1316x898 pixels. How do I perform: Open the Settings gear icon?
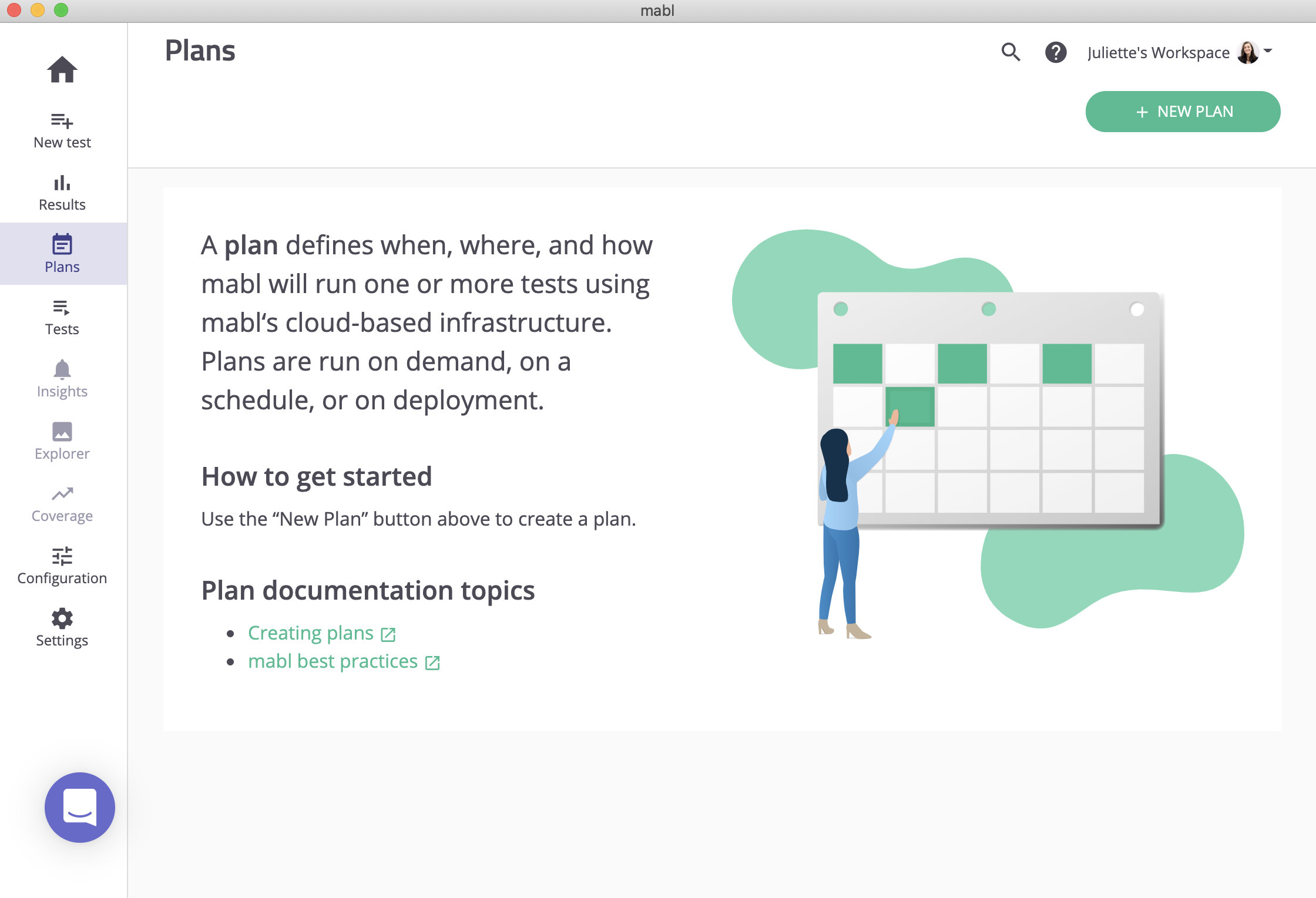(x=62, y=618)
